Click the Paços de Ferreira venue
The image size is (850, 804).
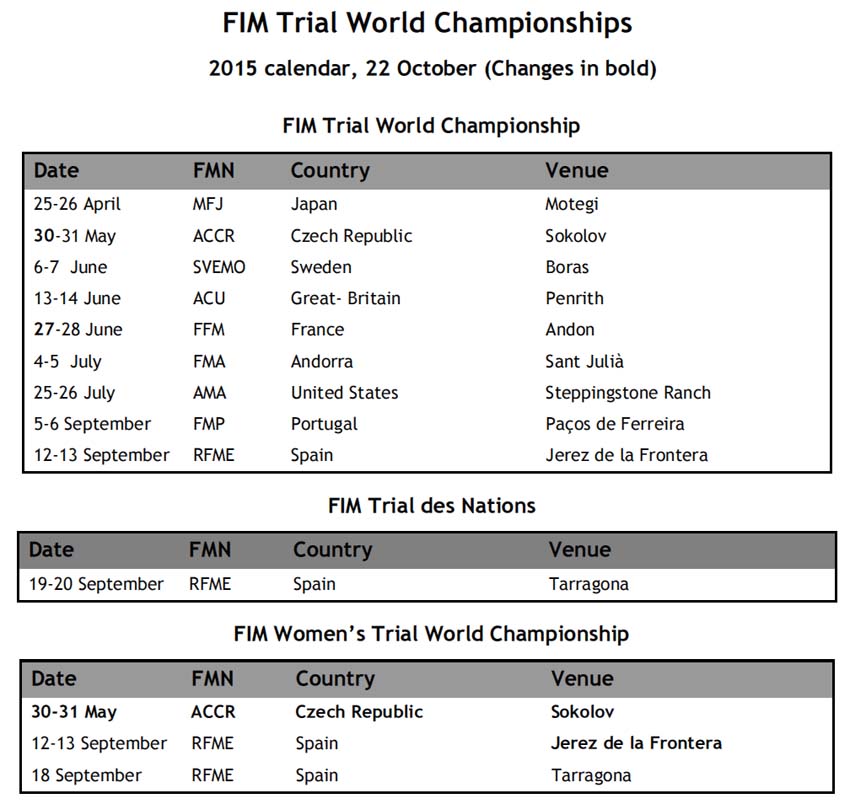[x=615, y=424]
